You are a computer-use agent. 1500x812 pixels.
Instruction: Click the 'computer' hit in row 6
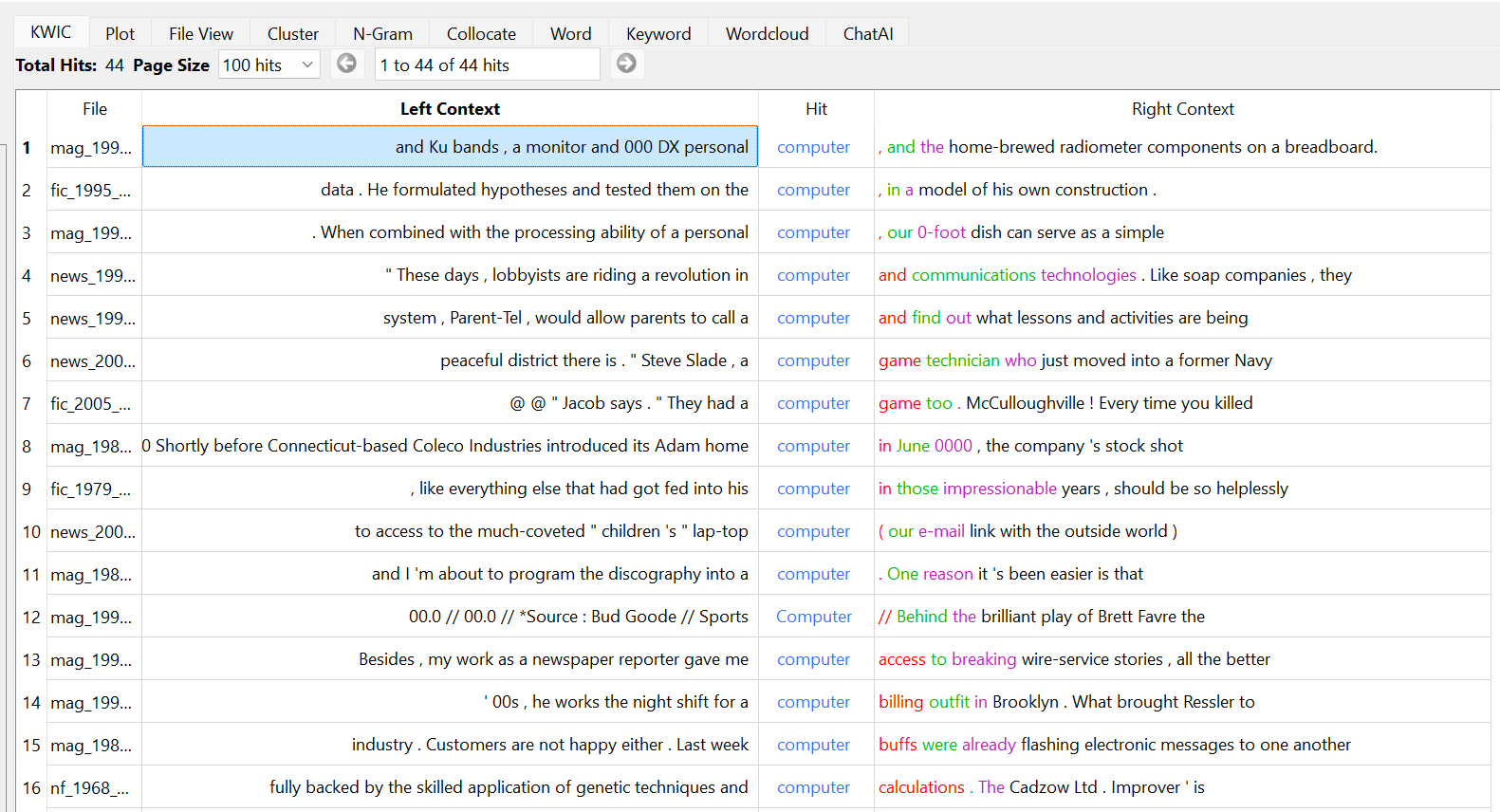click(x=813, y=360)
